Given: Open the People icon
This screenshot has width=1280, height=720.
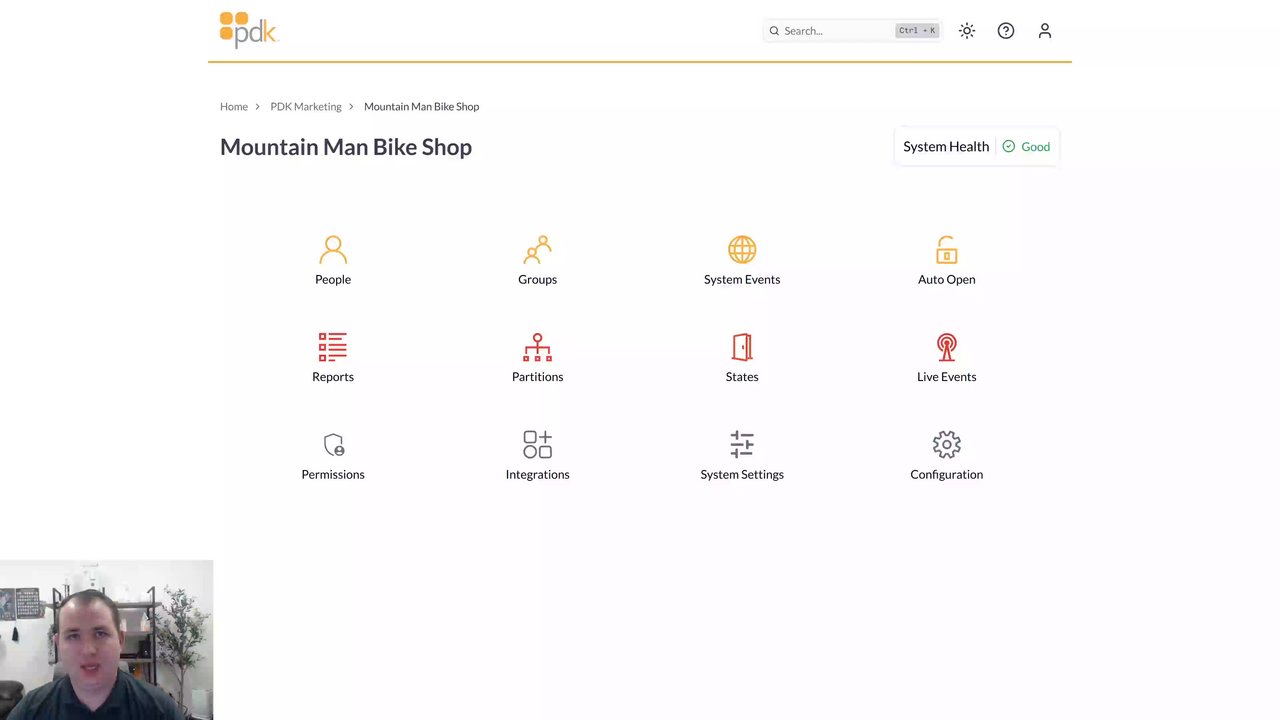Looking at the screenshot, I should pyautogui.click(x=333, y=249).
